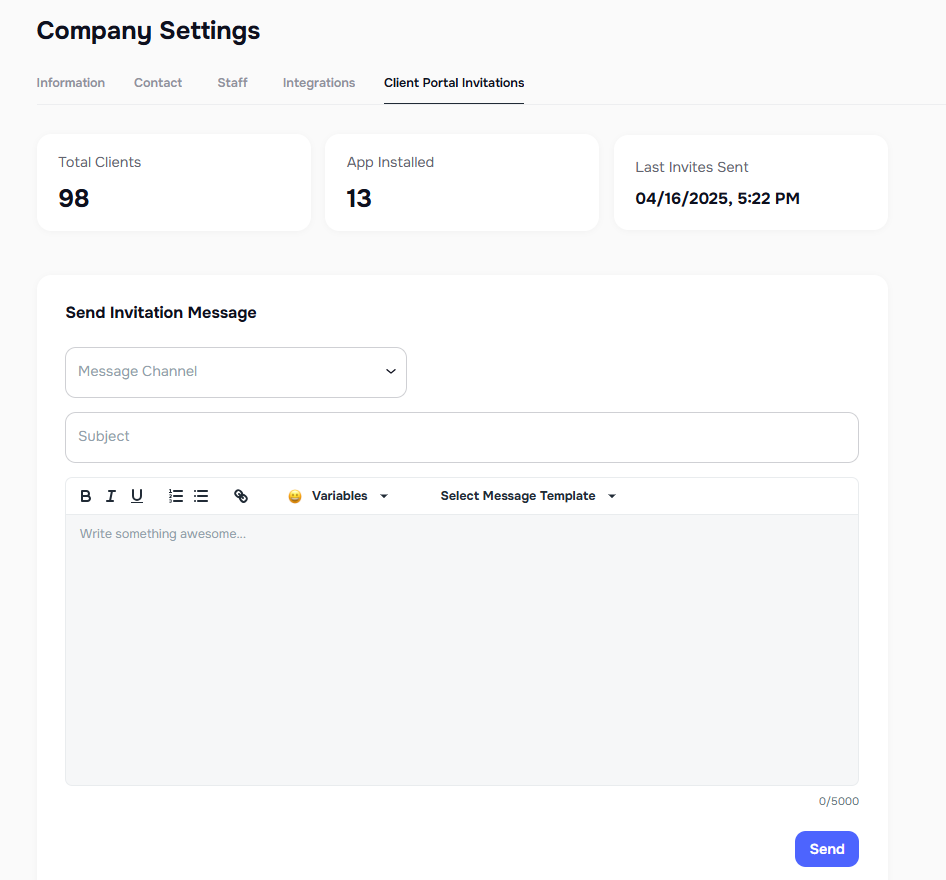Apply bold formatting in the message editor
This screenshot has height=880, width=946.
click(85, 495)
